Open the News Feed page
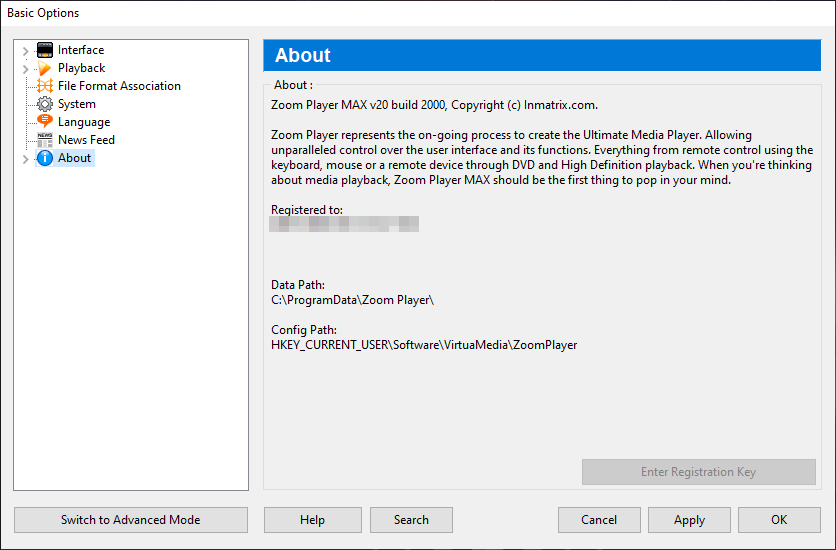The width and height of the screenshot is (836, 550). [86, 140]
